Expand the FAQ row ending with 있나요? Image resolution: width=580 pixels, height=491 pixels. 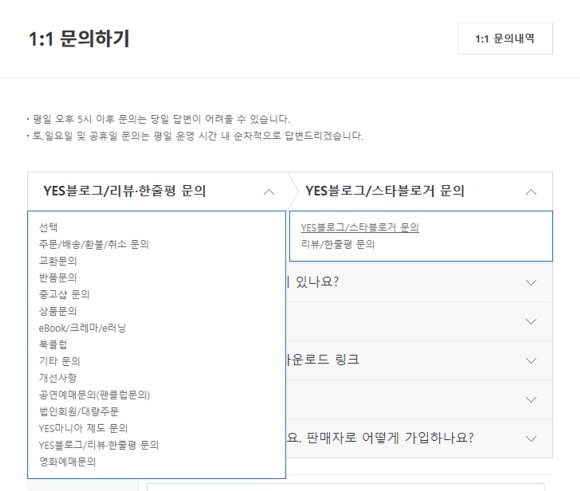click(x=419, y=282)
